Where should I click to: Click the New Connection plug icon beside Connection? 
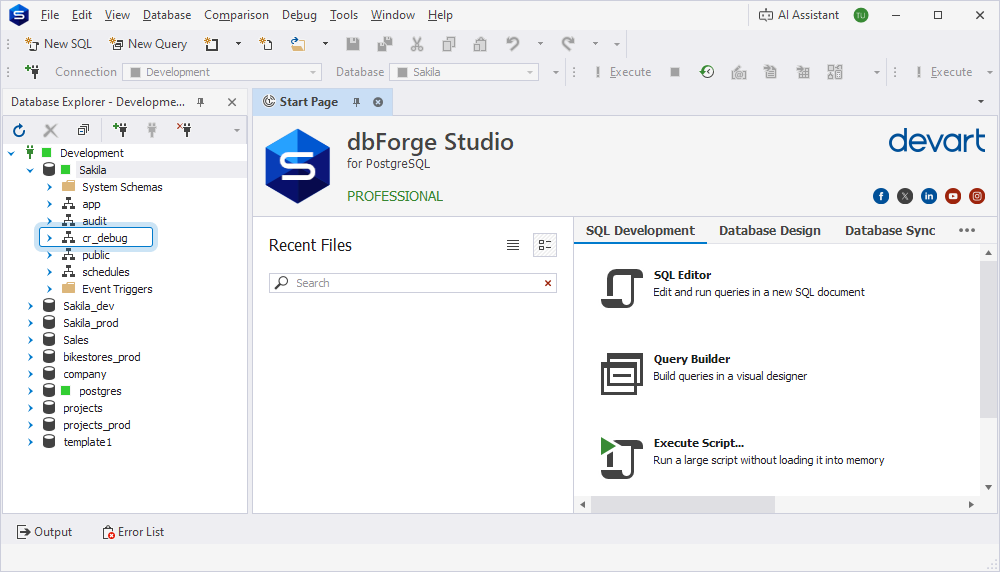[32, 72]
